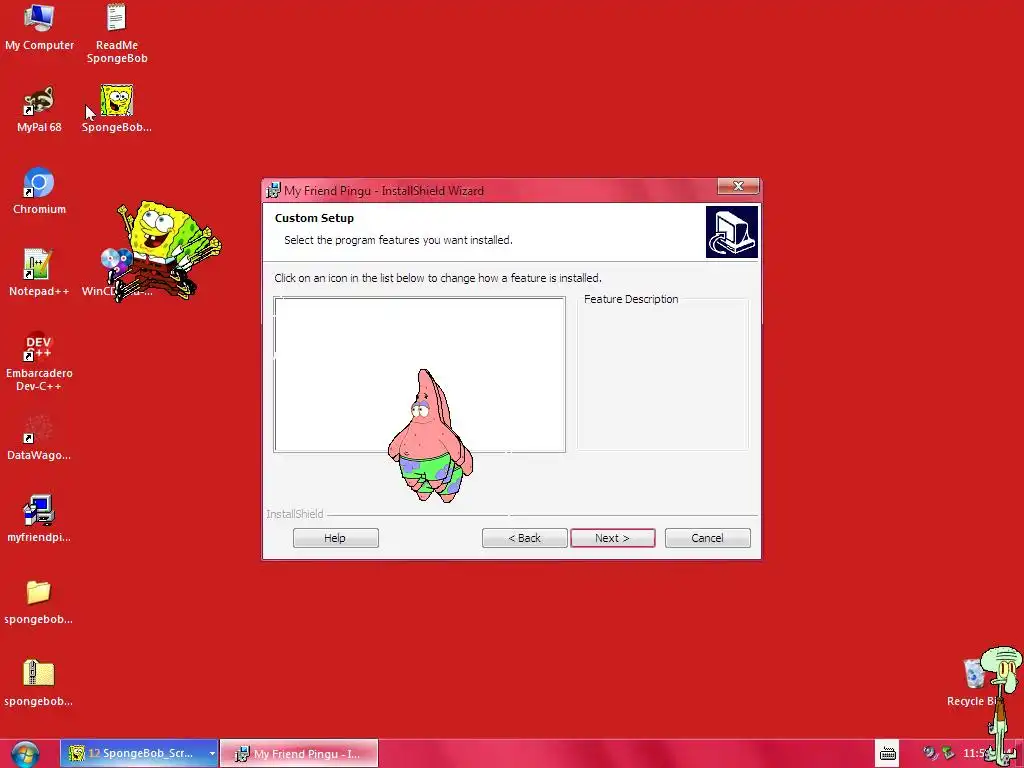The width and height of the screenshot is (1024, 768).
Task: Switch to My Friend Pingu taskbar item
Action: click(x=298, y=754)
